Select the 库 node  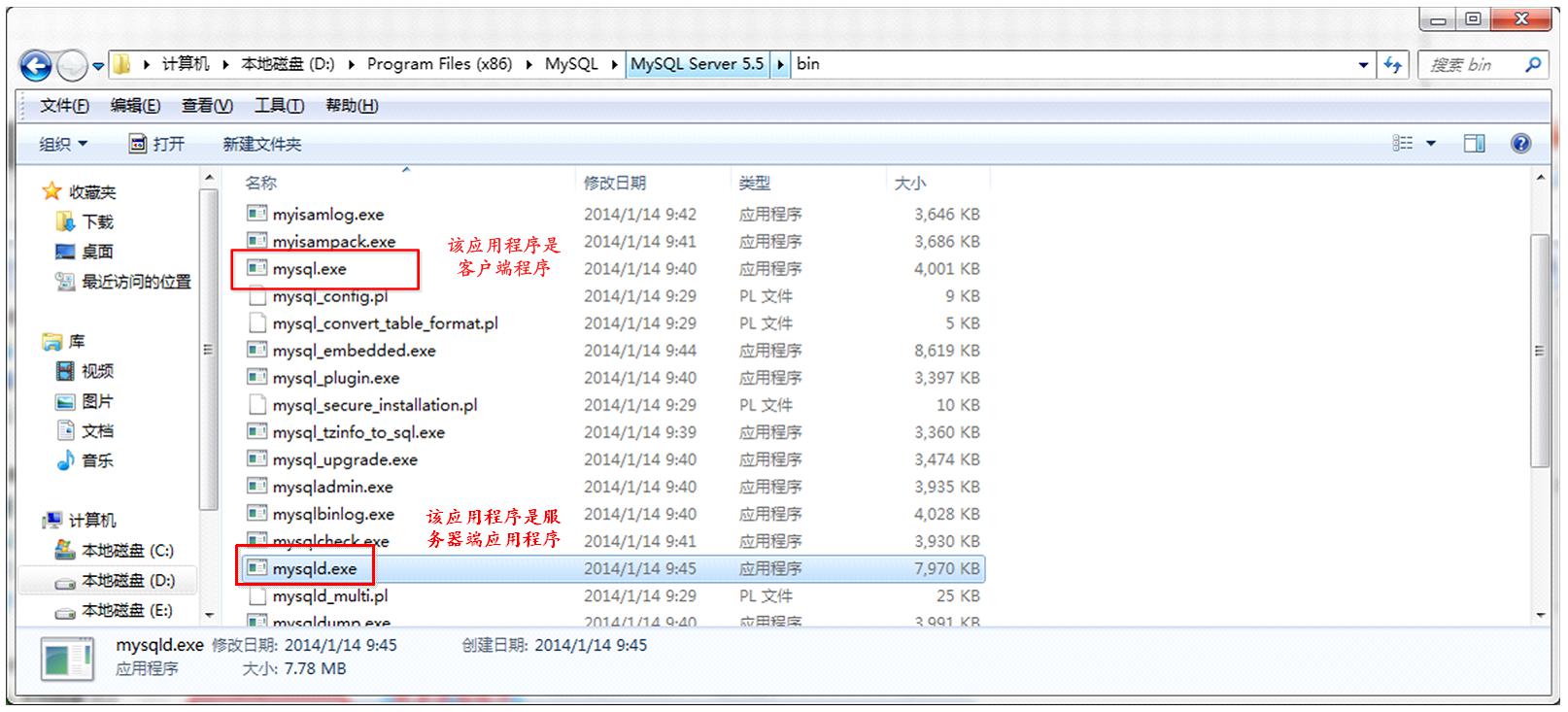[76, 342]
